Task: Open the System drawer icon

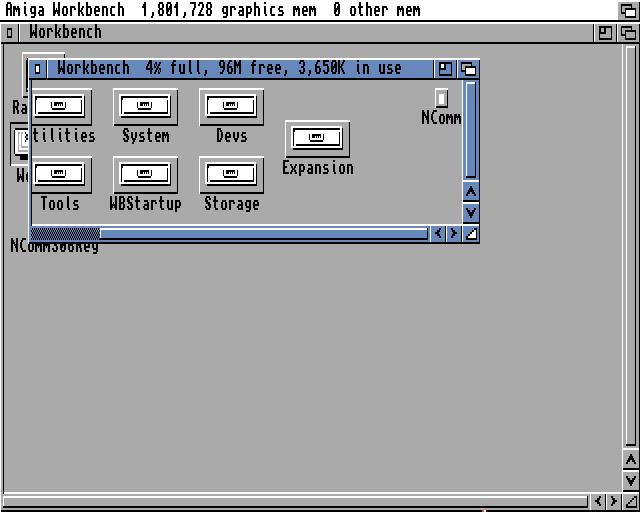Action: tap(145, 107)
